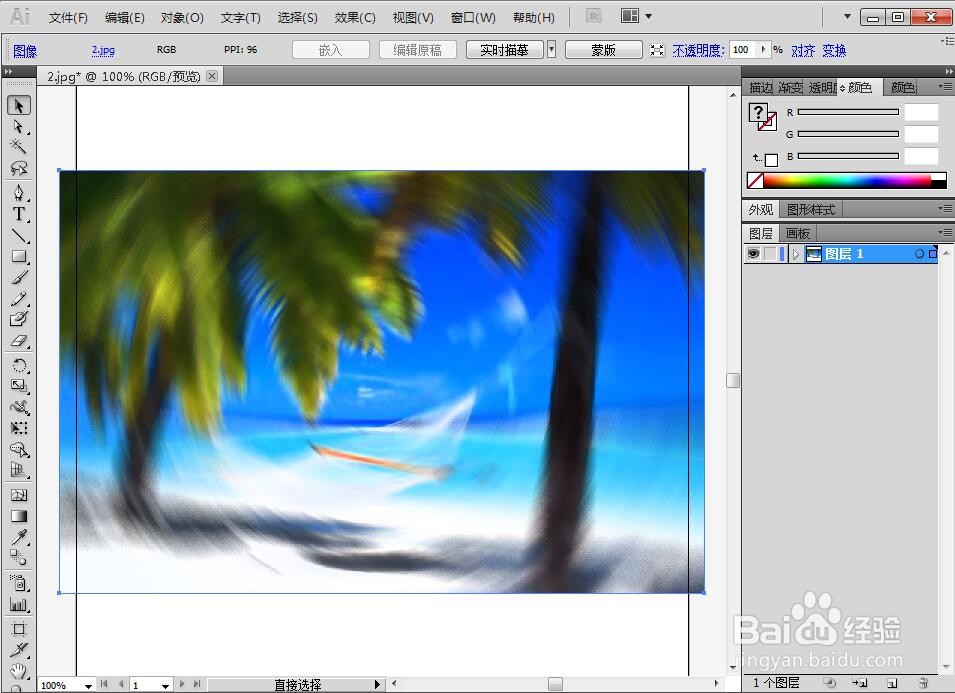Select the Scale tool
This screenshot has width=955, height=693.
point(19,386)
